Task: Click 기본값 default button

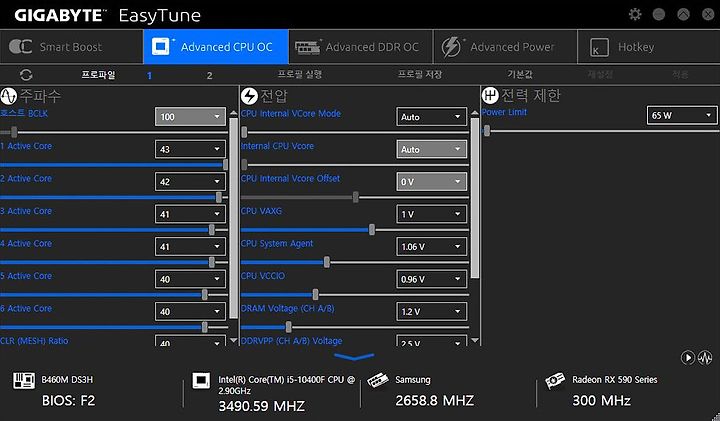Action: coord(520,74)
